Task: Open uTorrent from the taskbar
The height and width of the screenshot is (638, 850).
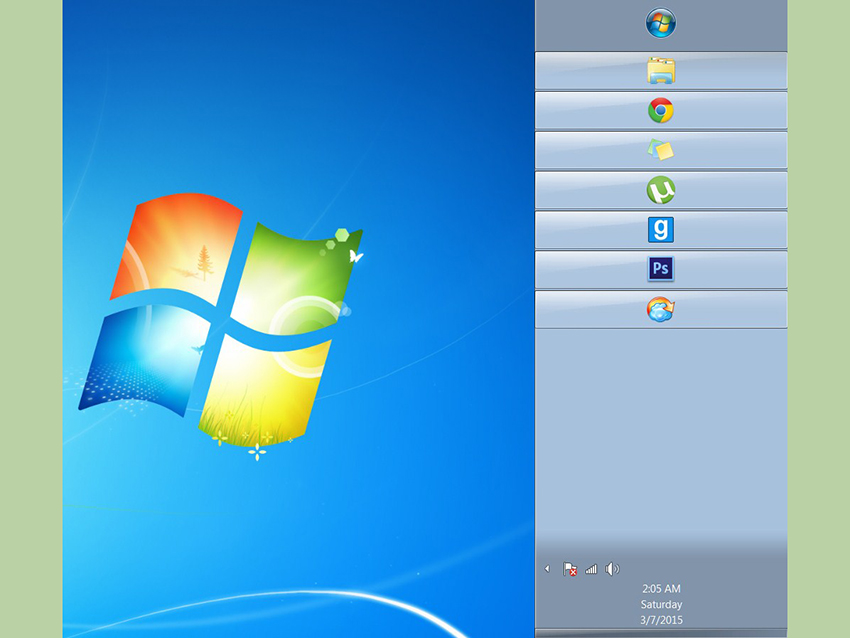Action: pos(660,190)
